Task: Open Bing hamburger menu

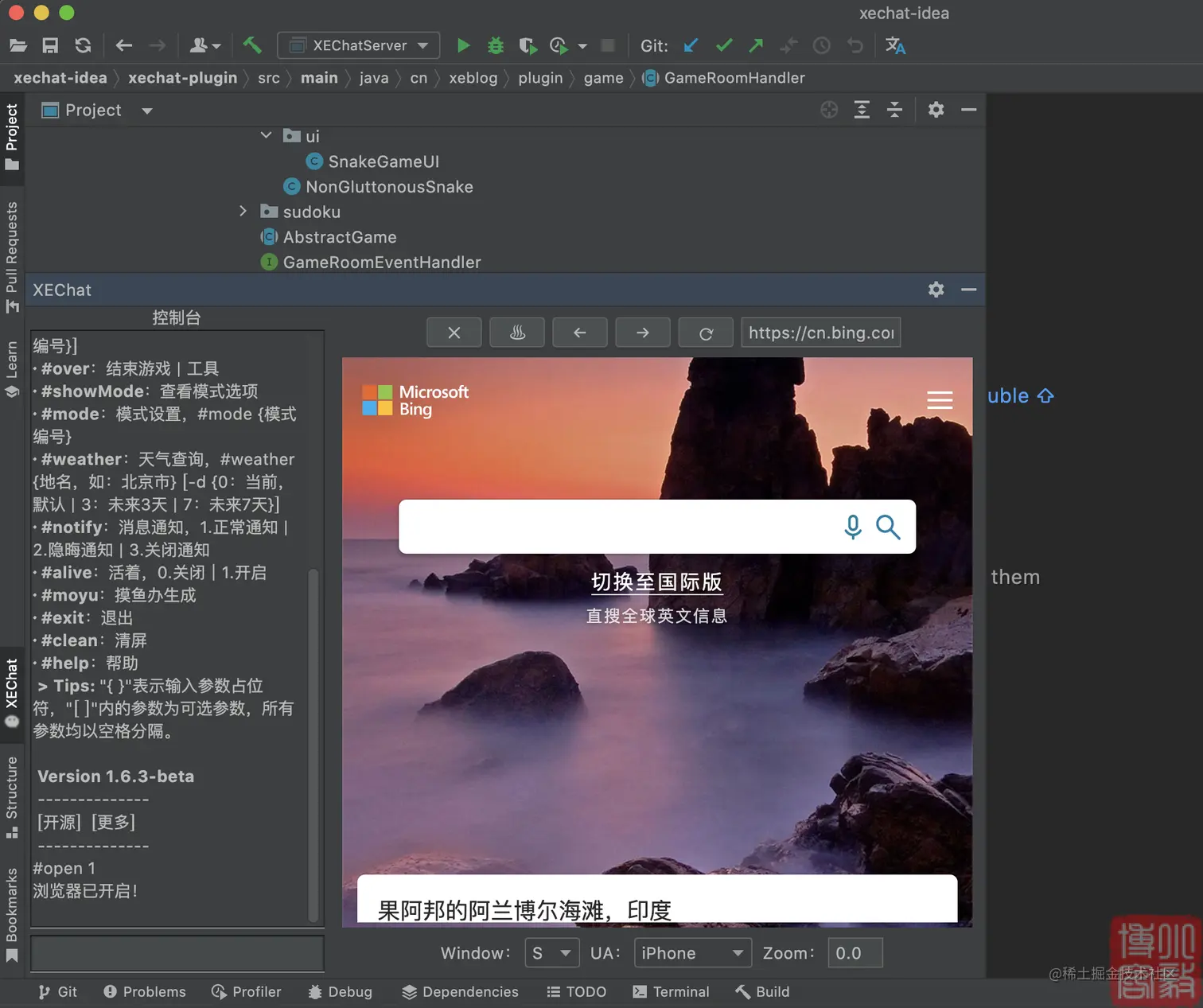Action: (940, 400)
